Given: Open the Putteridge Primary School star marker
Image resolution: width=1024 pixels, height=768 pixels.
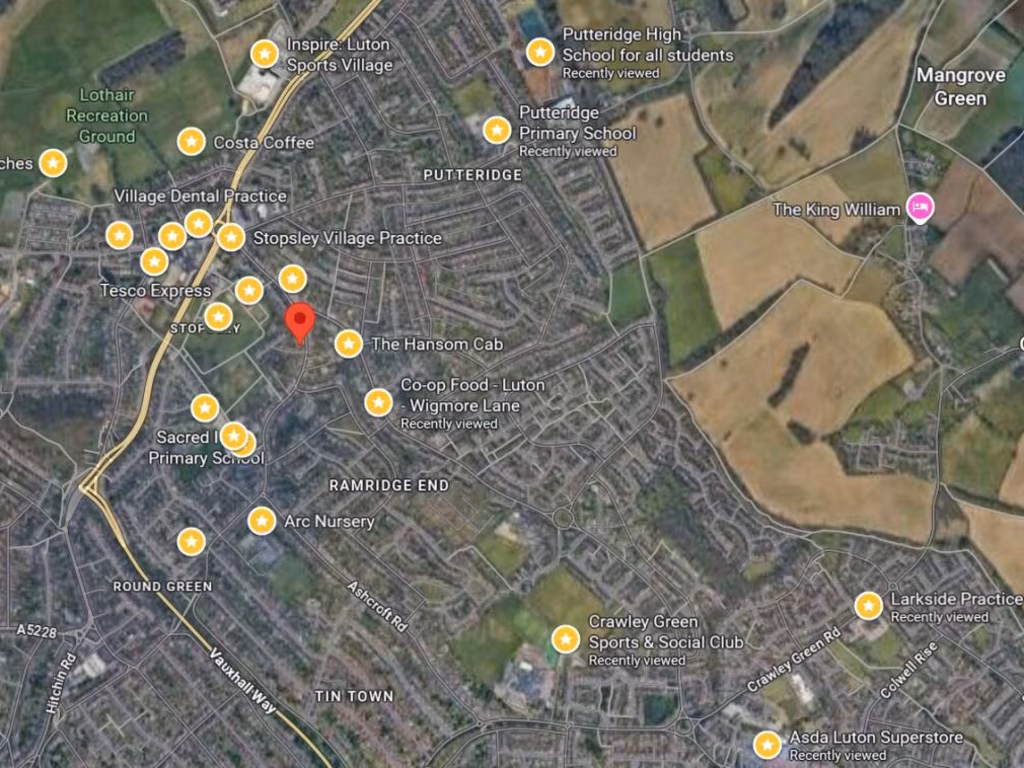Looking at the screenshot, I should pos(496,131).
